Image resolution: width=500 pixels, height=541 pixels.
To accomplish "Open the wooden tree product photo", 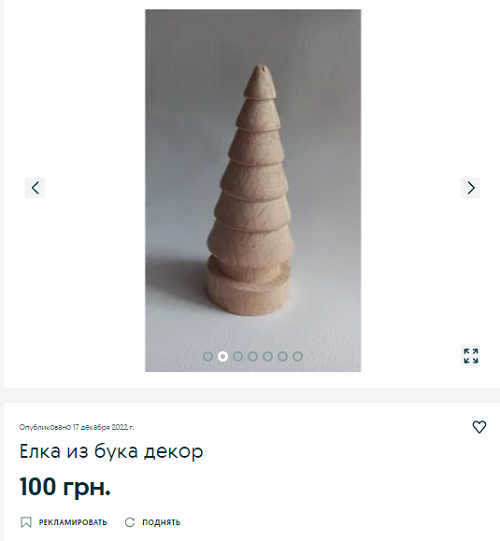I will click(x=253, y=190).
